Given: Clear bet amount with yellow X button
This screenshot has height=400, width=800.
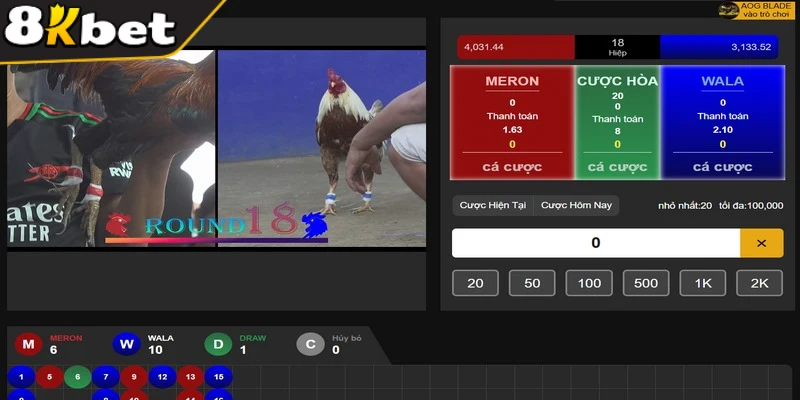Looking at the screenshot, I should [x=761, y=243].
